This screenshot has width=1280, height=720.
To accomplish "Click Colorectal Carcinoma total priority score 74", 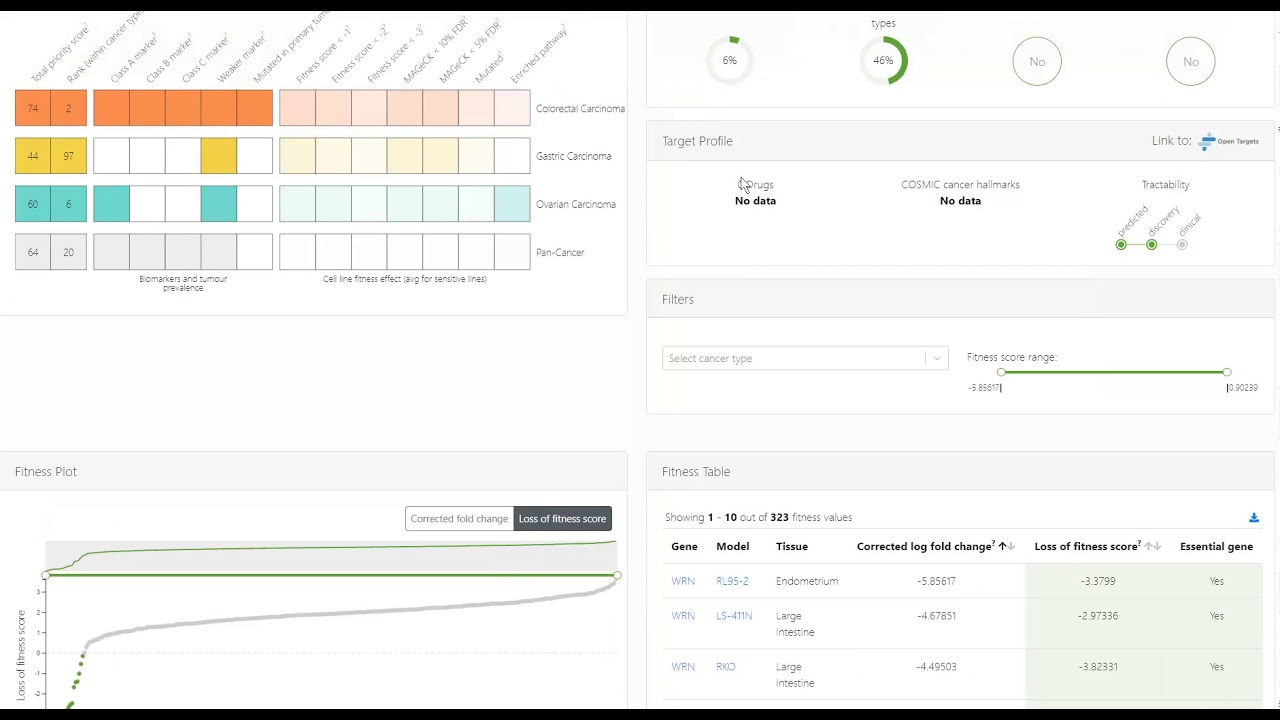I will pyautogui.click(x=33, y=108).
